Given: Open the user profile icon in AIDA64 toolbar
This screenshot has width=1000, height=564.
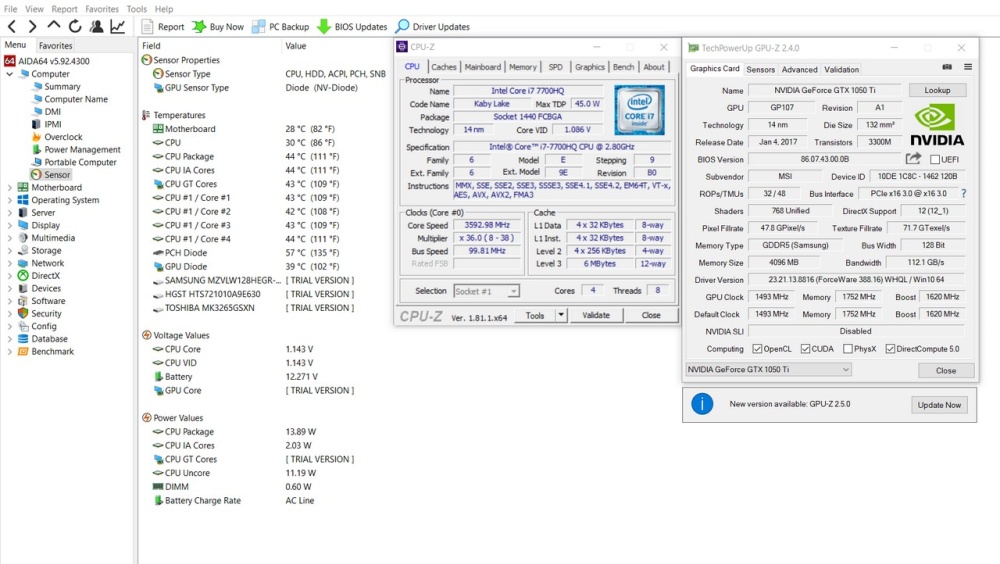Looking at the screenshot, I should tap(96, 26).
